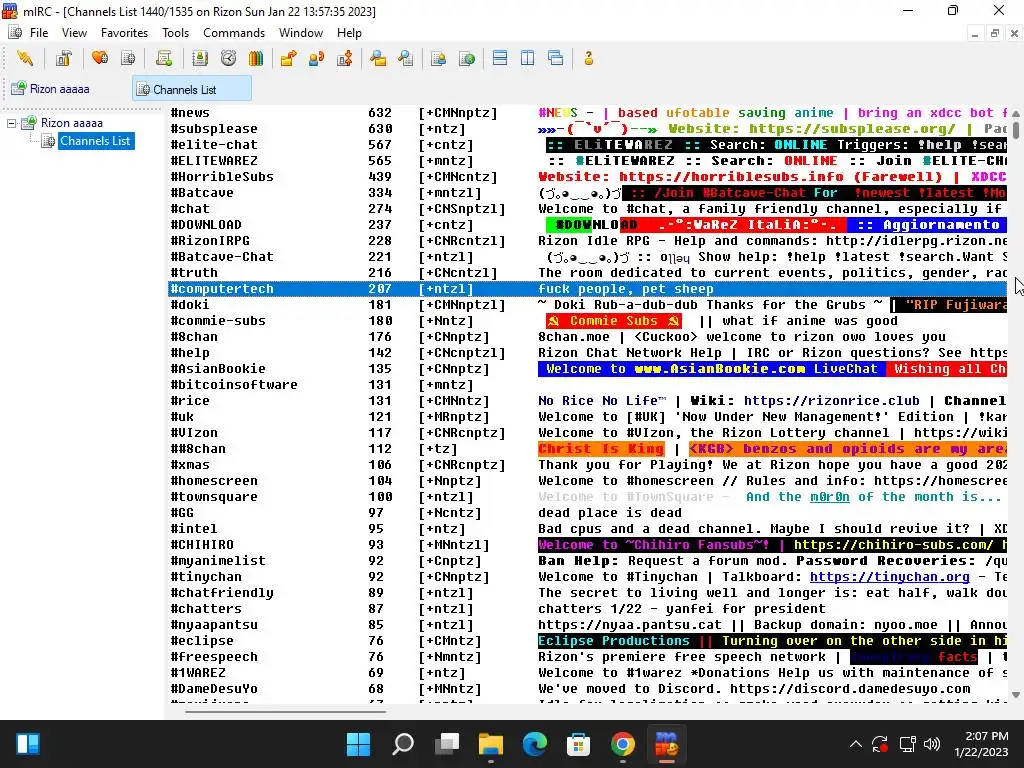Select the #Batcave channel row
Screen dimensions: 1024x768
click(x=587, y=193)
